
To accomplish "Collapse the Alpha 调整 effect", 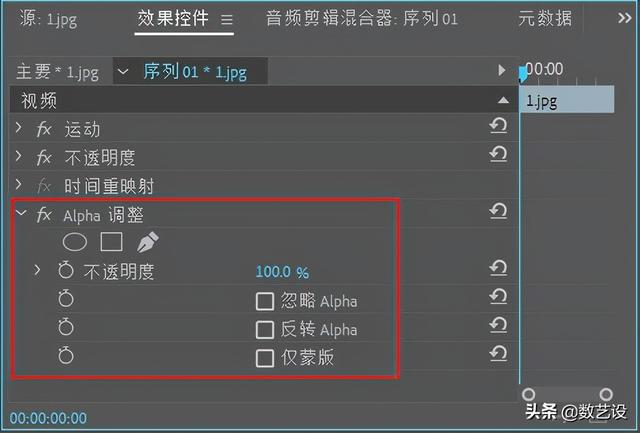I will (x=20, y=214).
